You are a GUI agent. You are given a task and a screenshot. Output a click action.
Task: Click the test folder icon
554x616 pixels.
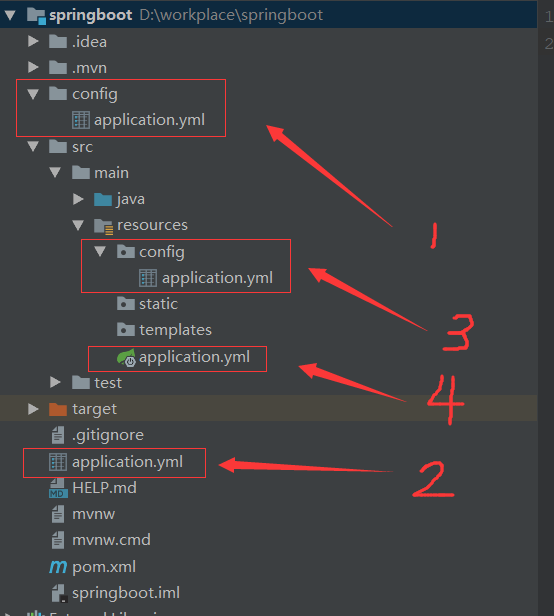coord(81,382)
